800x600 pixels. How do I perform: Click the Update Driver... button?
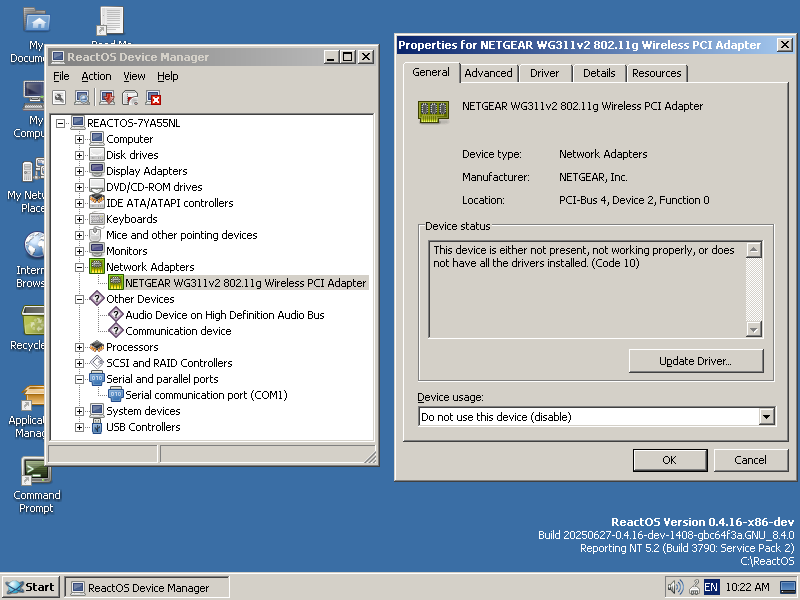pos(696,361)
